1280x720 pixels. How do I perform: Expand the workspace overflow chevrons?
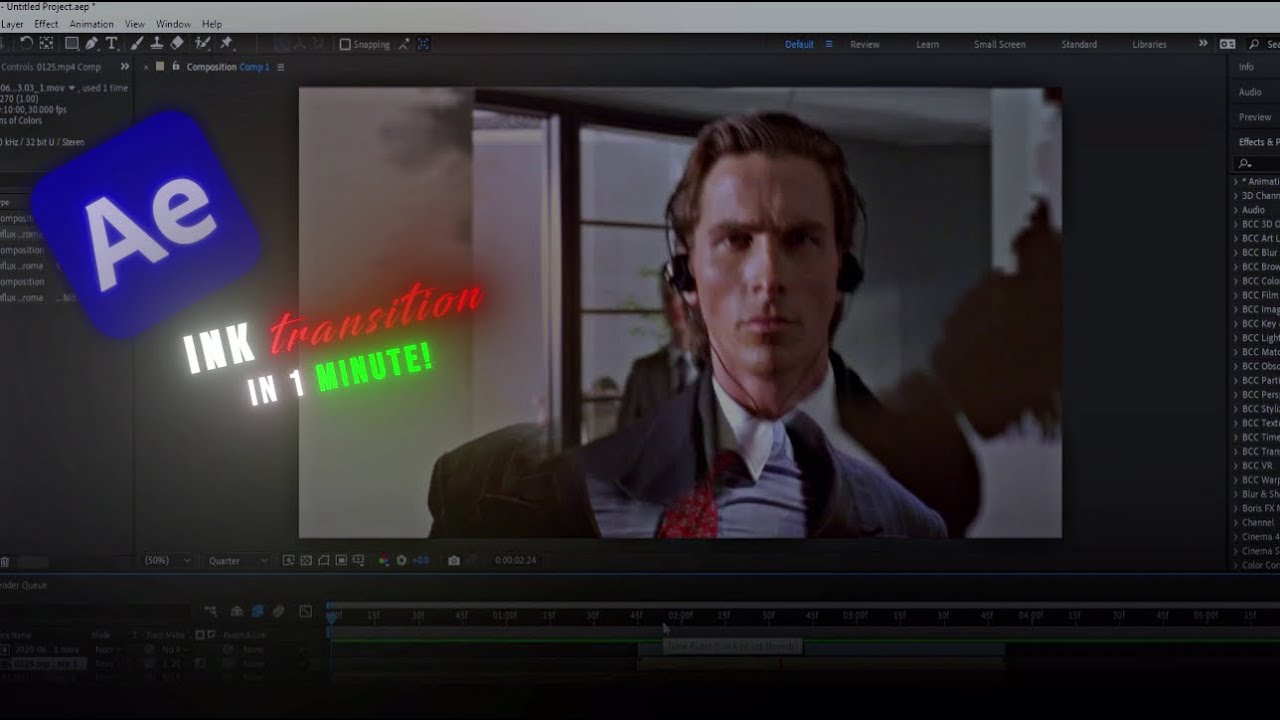point(1203,44)
